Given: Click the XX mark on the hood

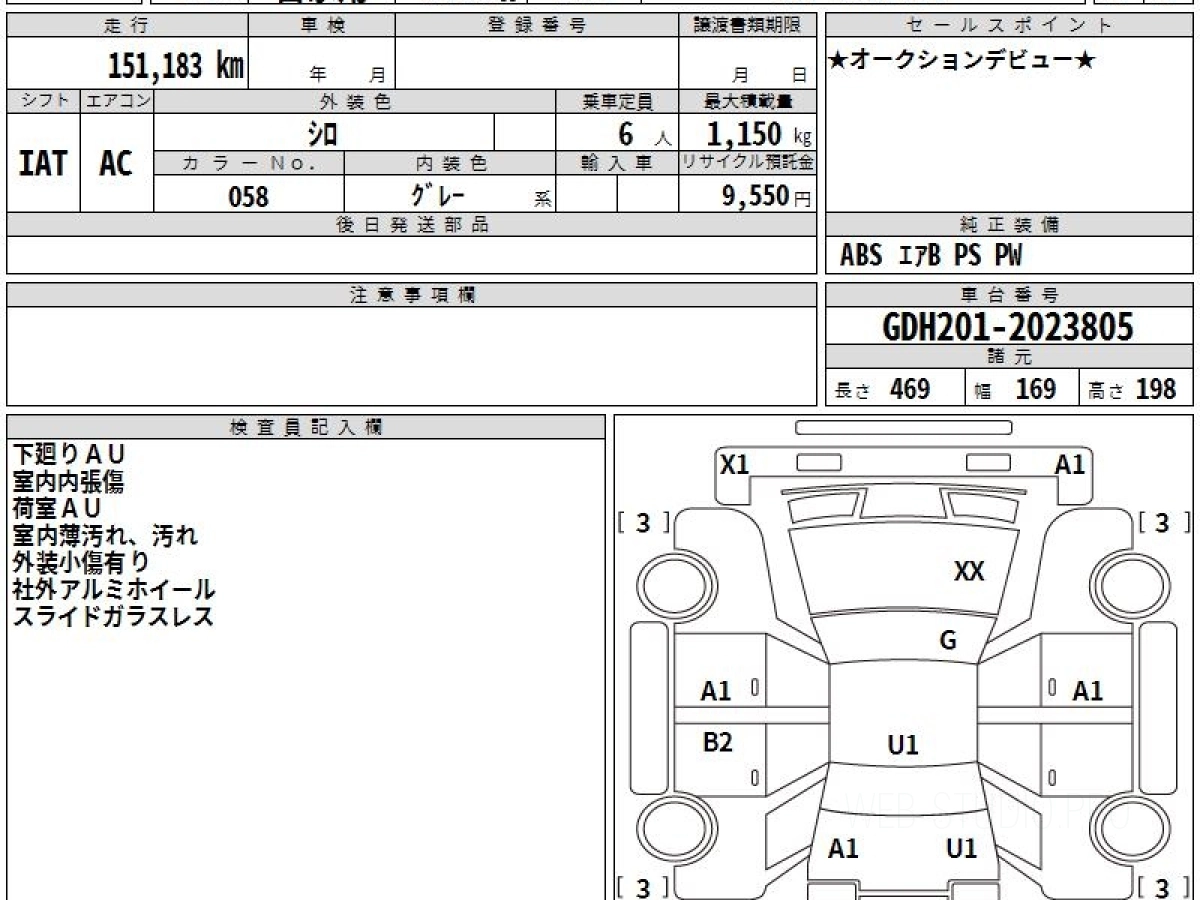Looking at the screenshot, I should click(969, 571).
